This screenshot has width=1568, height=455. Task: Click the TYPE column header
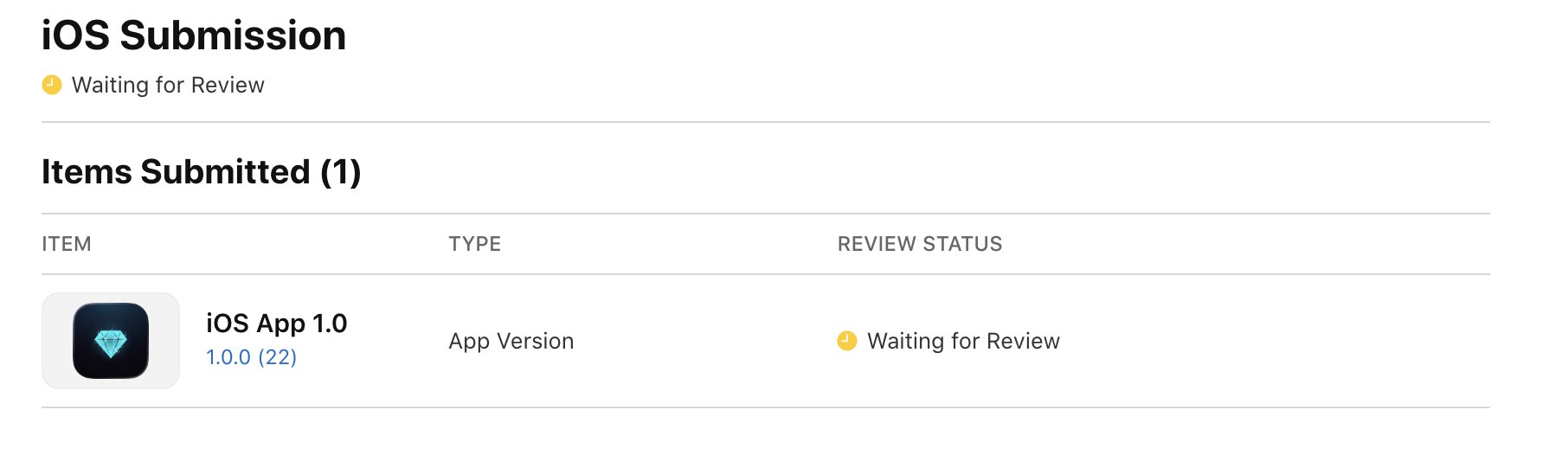coord(474,244)
